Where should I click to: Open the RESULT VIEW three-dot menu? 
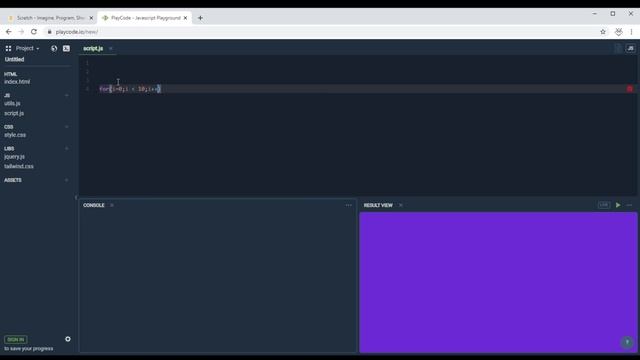[629, 205]
